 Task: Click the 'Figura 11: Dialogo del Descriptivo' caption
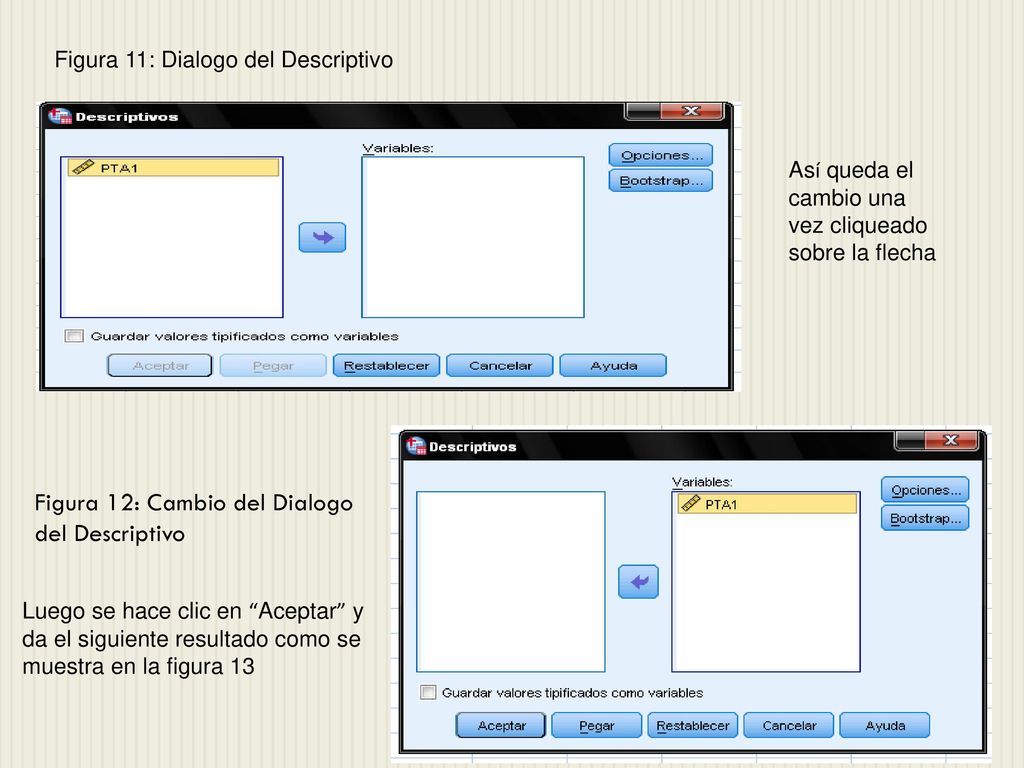point(224,59)
